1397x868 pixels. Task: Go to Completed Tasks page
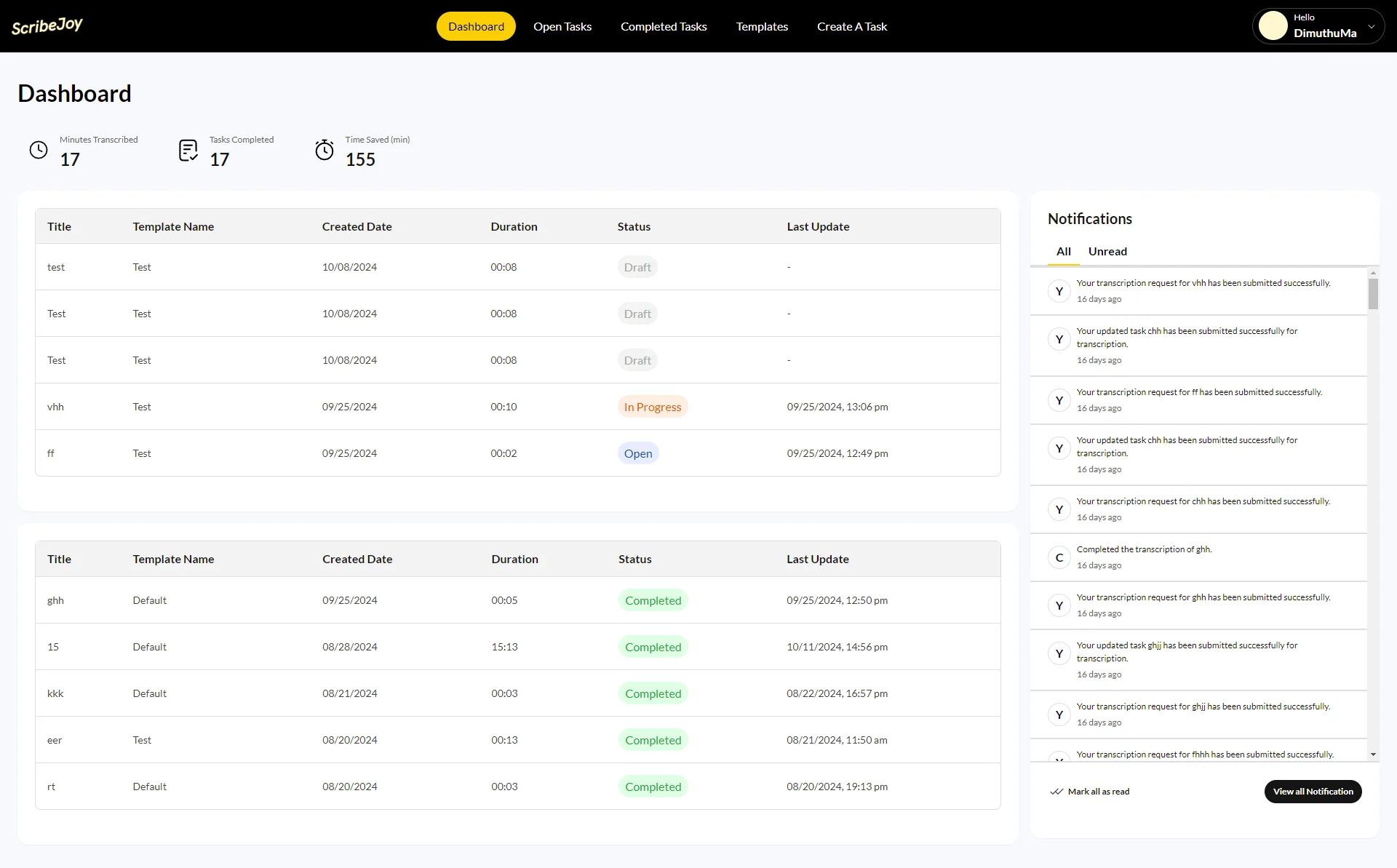(664, 26)
